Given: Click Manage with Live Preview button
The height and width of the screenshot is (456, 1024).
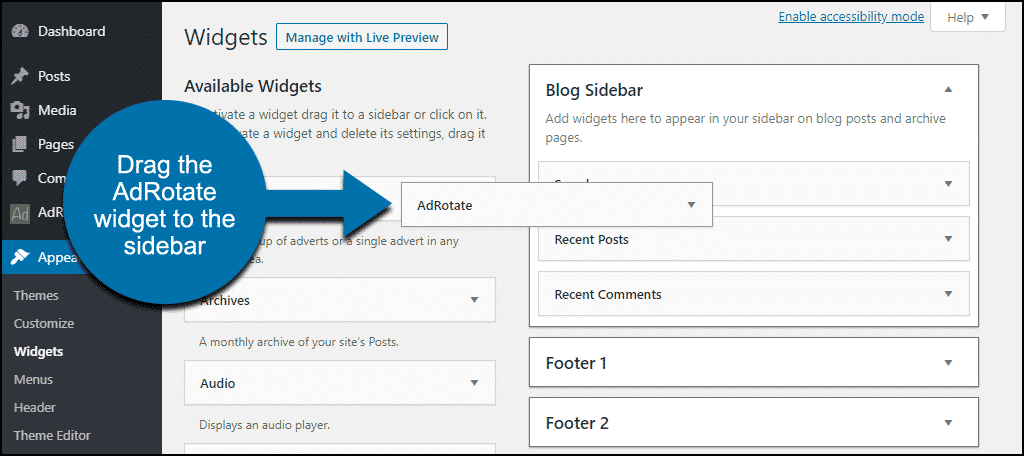Looking at the screenshot, I should (362, 37).
